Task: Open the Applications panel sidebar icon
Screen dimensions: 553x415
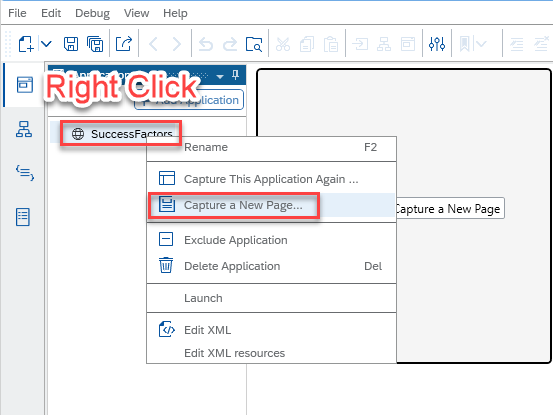Action: [x=25, y=85]
